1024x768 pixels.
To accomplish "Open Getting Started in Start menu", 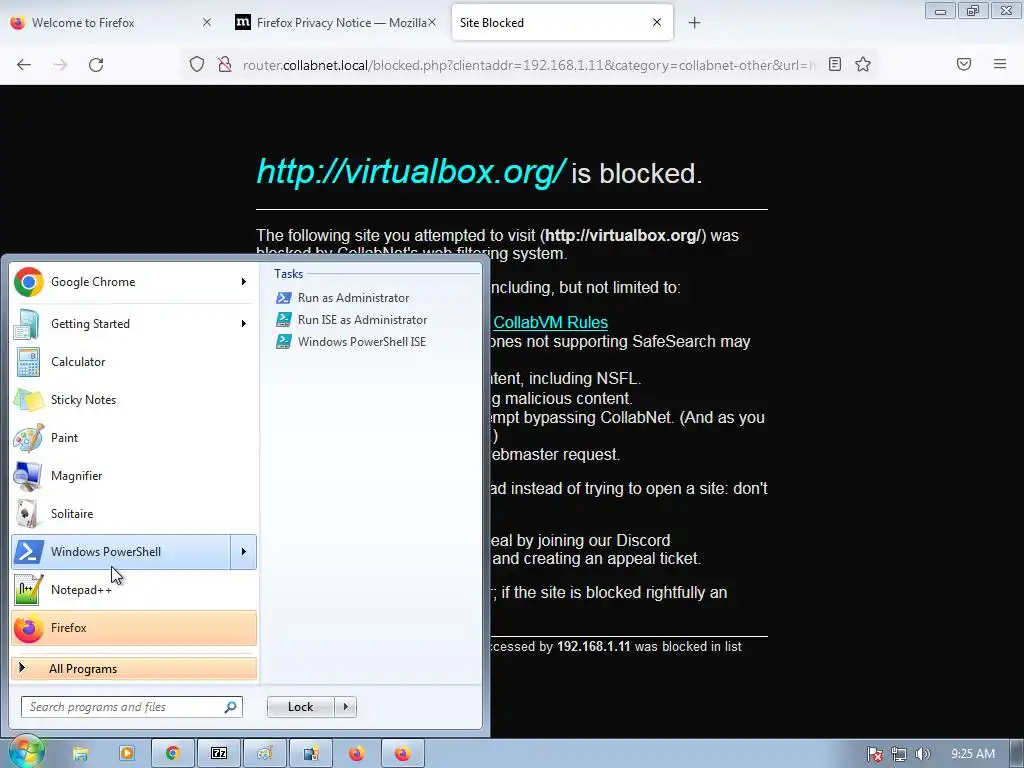I will click(x=121, y=324).
